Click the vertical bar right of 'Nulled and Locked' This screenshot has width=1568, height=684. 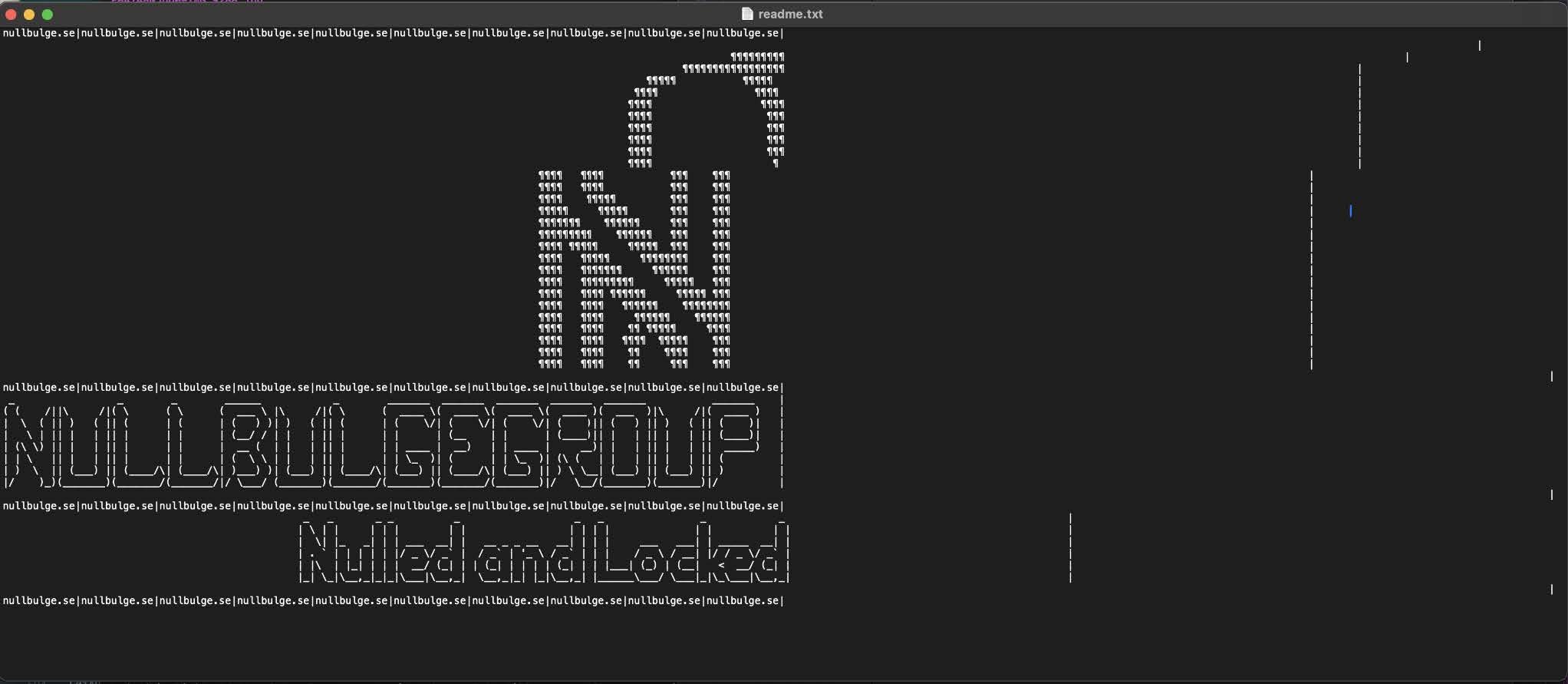(1070, 548)
